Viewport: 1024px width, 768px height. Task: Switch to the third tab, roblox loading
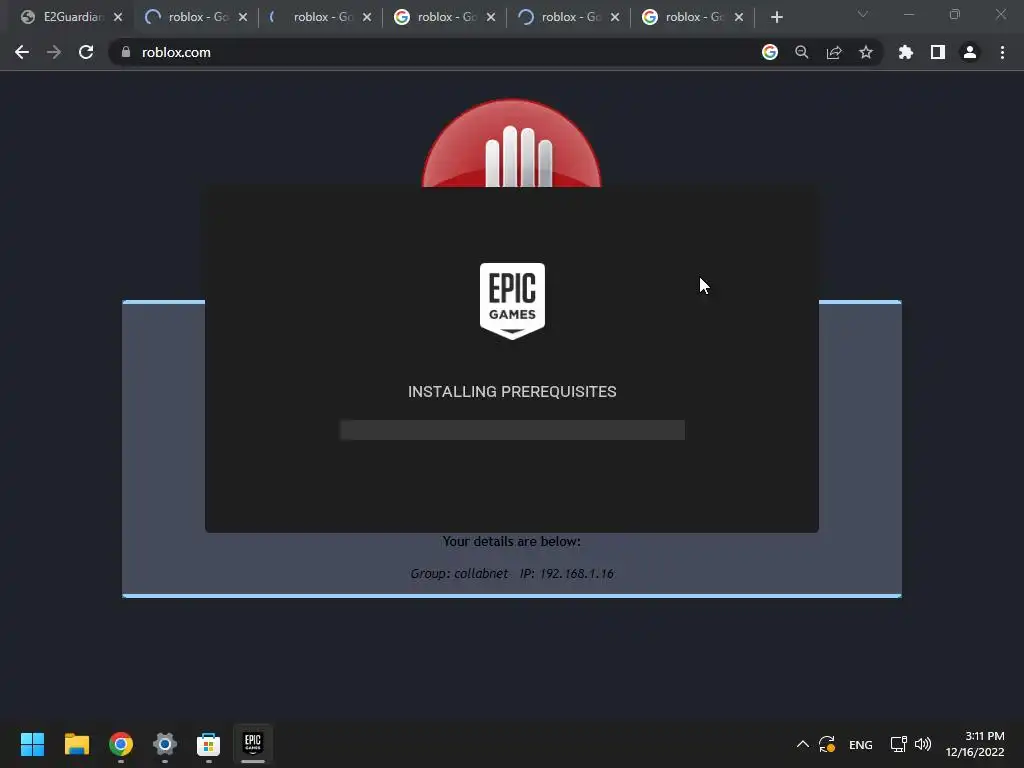[320, 17]
